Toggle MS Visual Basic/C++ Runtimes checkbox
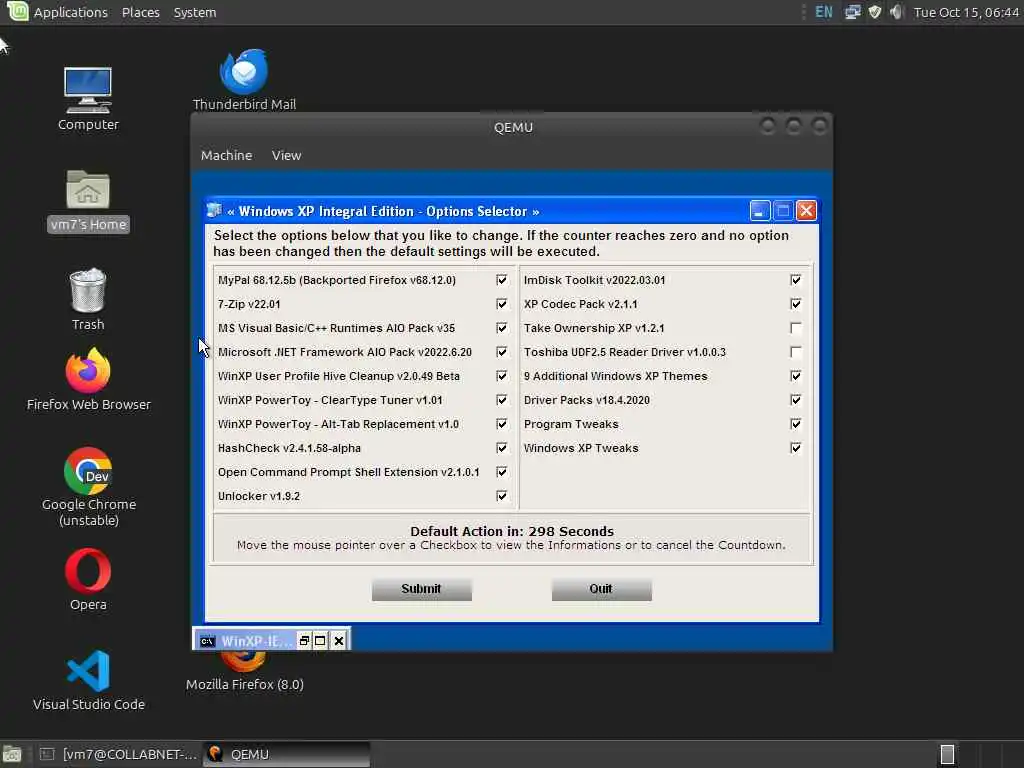Viewport: 1024px width, 768px height. tap(502, 328)
